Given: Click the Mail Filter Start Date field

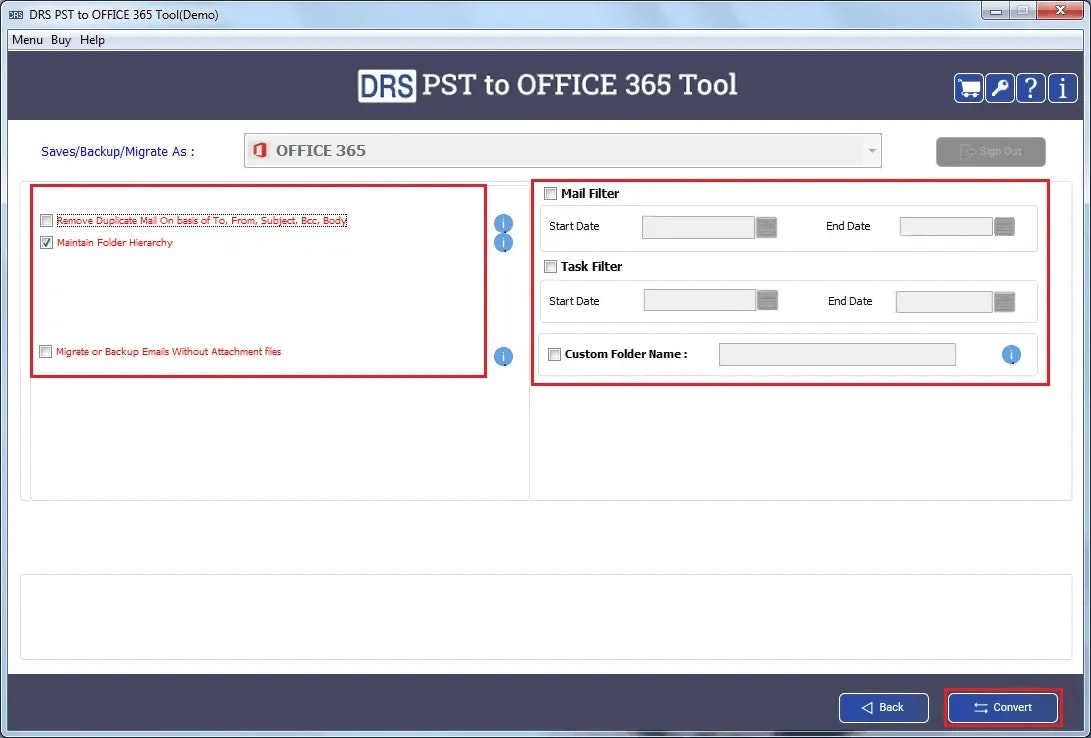Looking at the screenshot, I should [698, 227].
